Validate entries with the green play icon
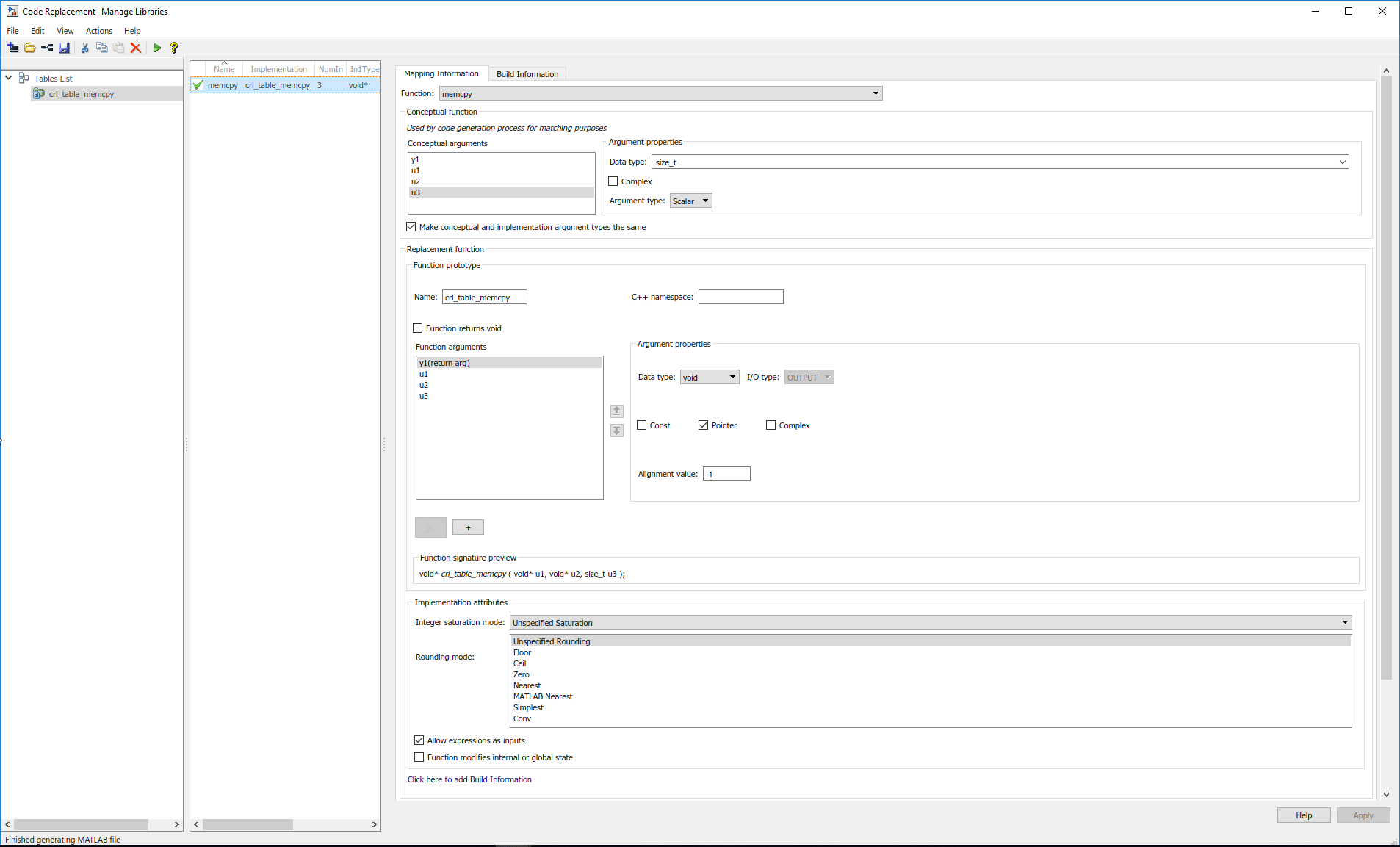This screenshot has width=1400, height=847. 157,48
